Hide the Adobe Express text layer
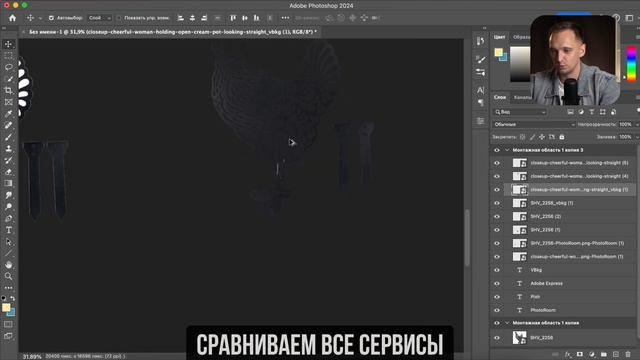The height and width of the screenshot is (360, 640). (x=497, y=283)
